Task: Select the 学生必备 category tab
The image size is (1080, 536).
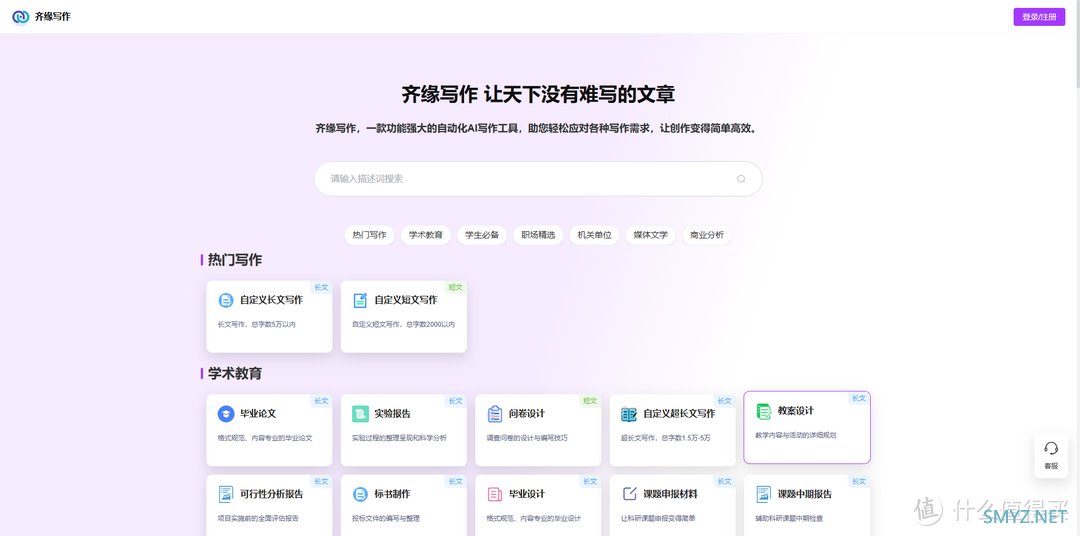Action: click(x=482, y=235)
